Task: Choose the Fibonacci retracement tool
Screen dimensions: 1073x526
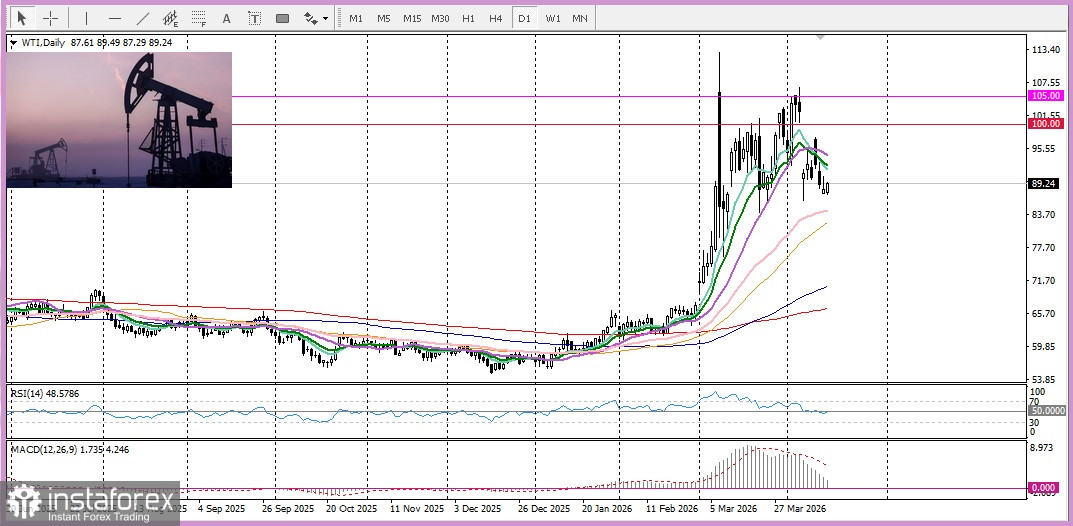Action: 199,18
